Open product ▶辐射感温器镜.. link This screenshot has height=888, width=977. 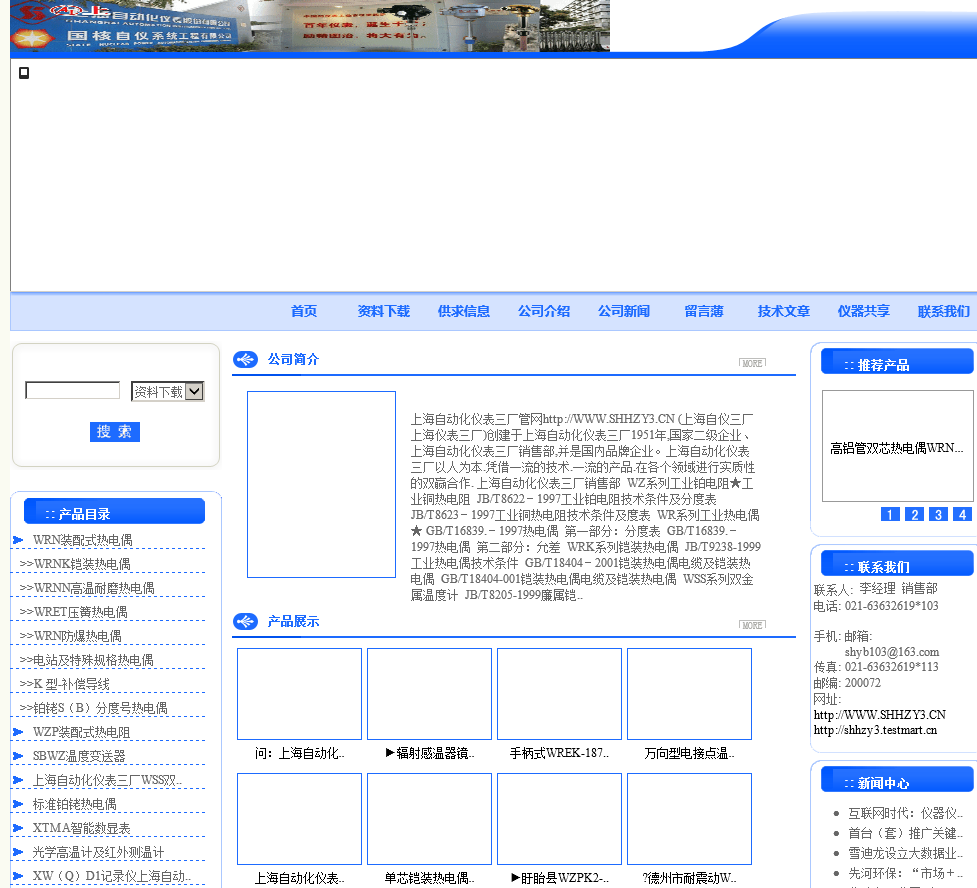click(429, 753)
